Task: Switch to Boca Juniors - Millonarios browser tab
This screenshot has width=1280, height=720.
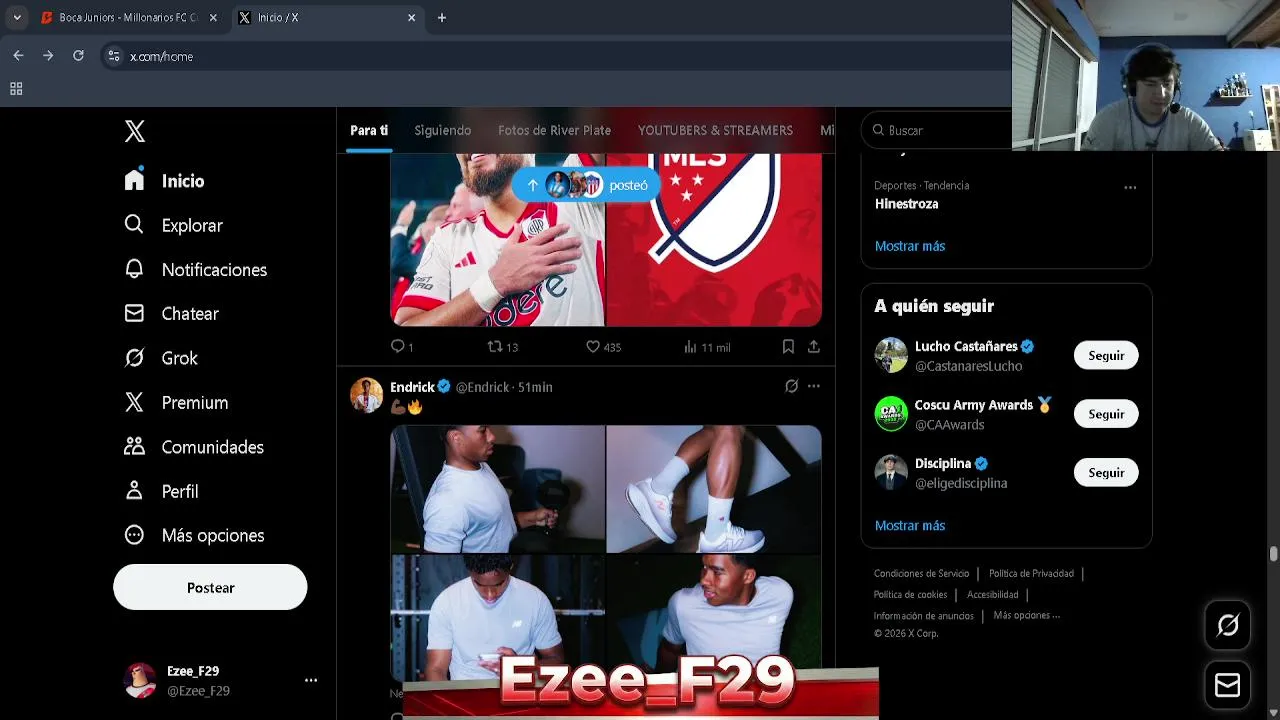Action: [x=128, y=18]
